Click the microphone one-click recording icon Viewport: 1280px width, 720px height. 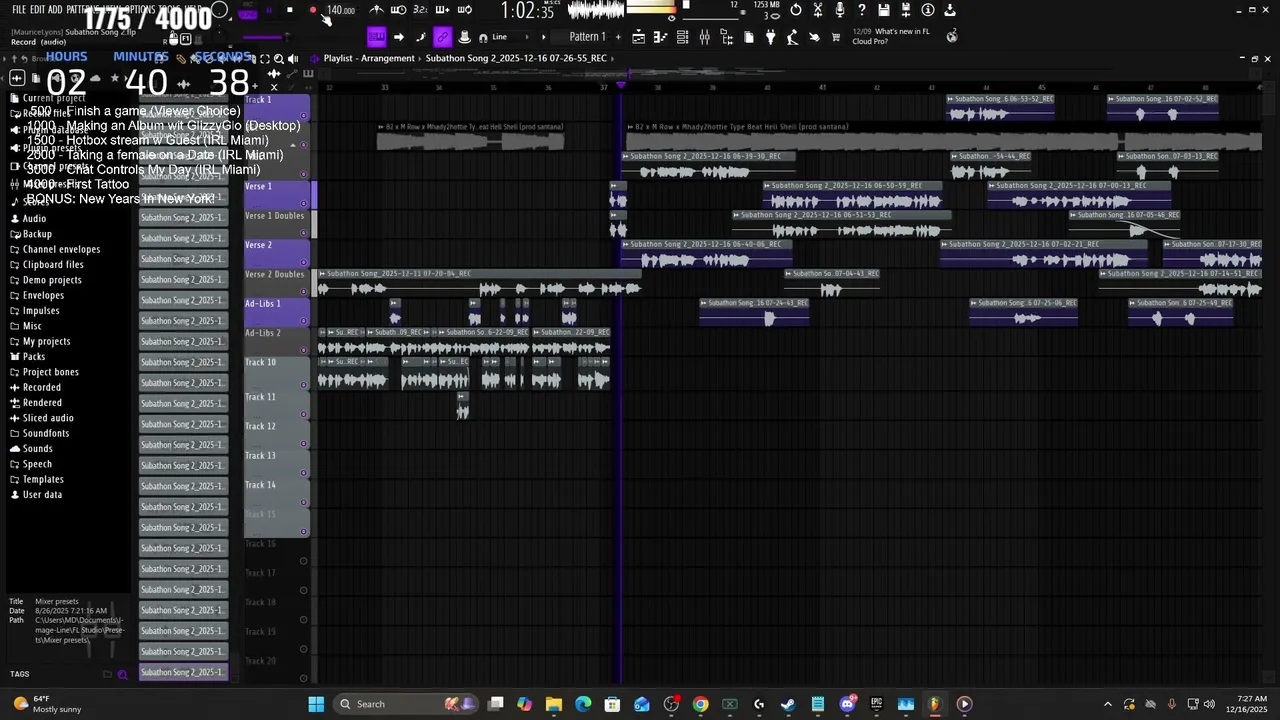[840, 10]
